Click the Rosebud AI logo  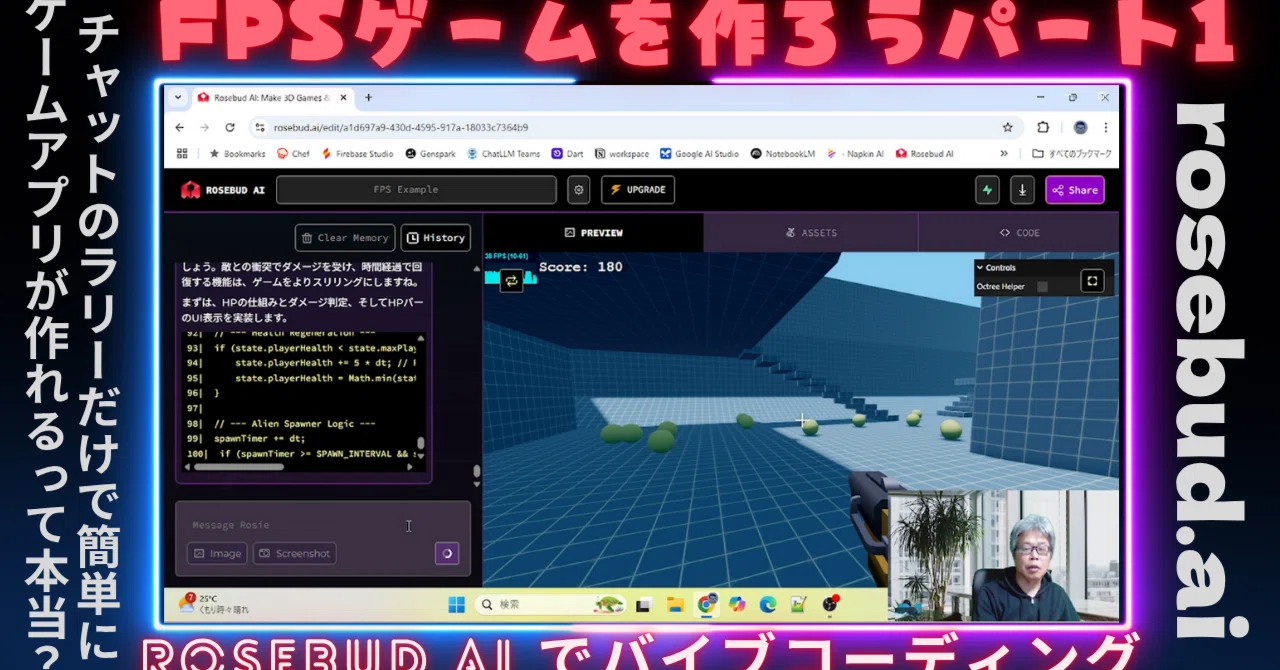click(223, 190)
